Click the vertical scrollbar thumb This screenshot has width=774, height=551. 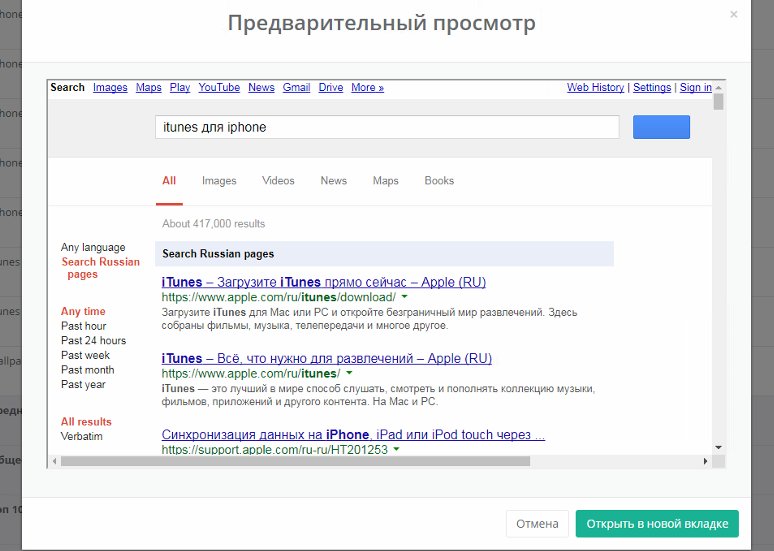click(719, 102)
